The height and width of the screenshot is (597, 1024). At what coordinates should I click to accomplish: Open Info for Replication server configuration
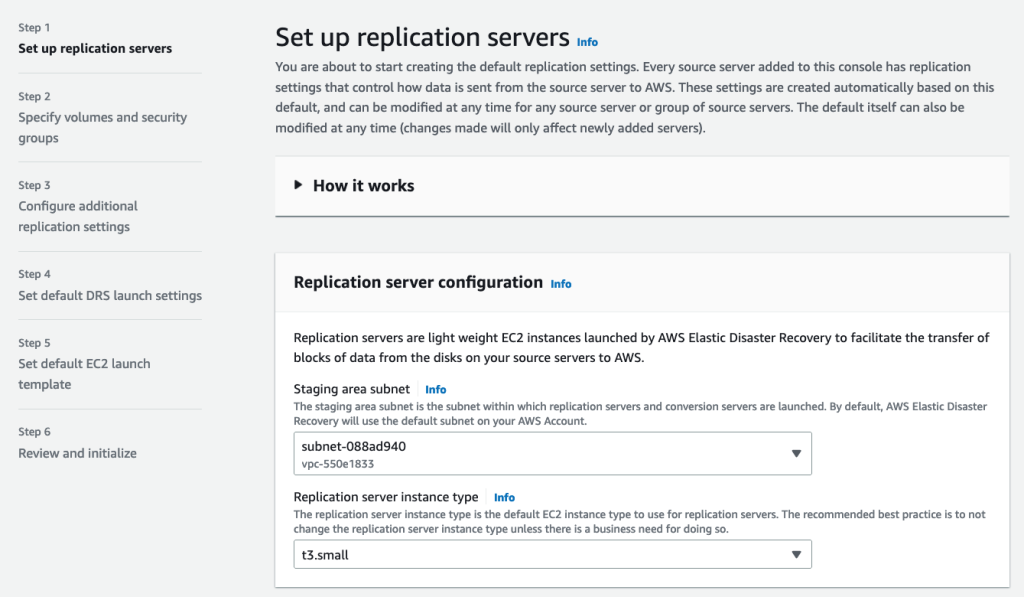click(561, 284)
